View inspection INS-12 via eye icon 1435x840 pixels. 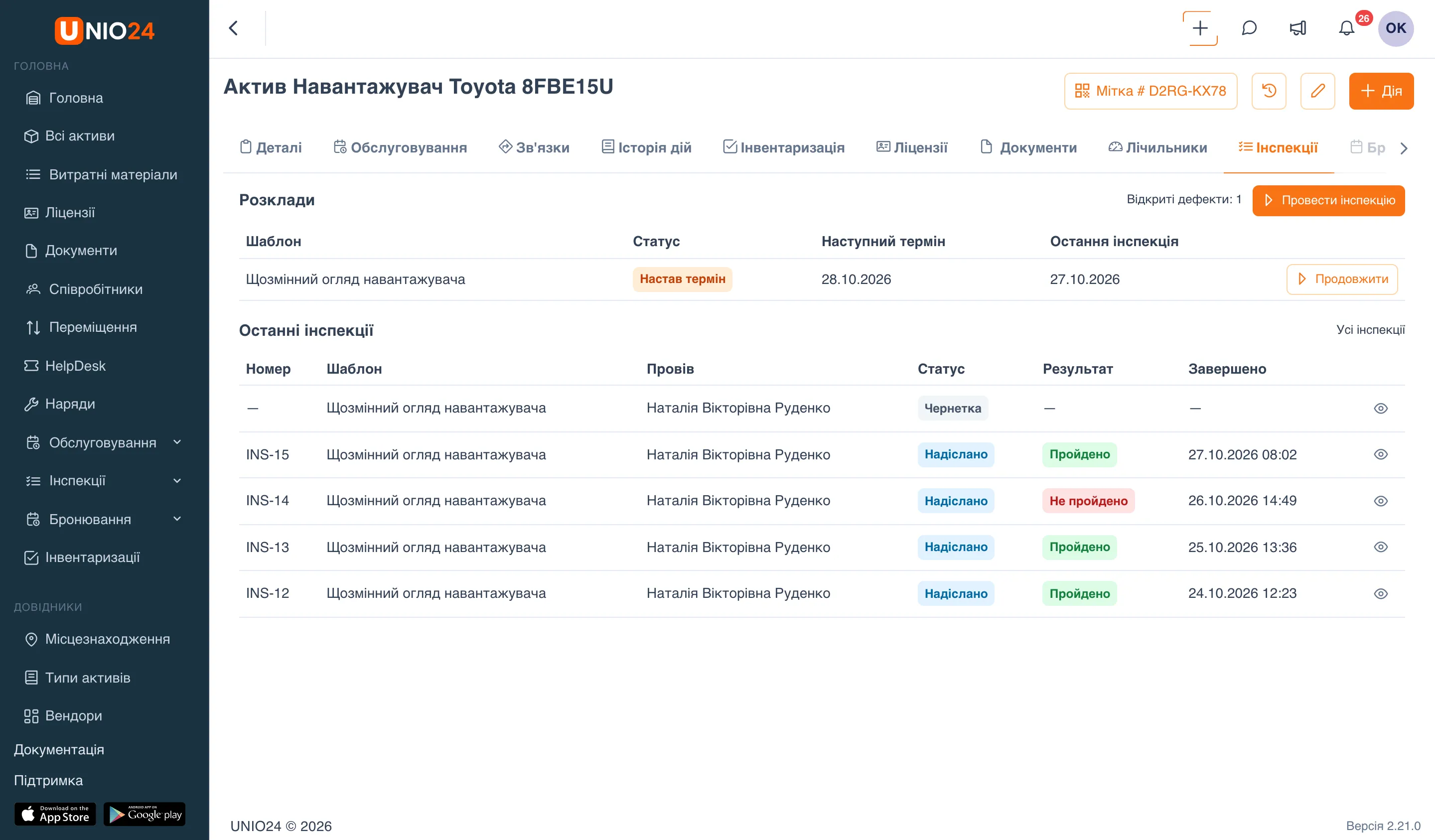(1381, 594)
